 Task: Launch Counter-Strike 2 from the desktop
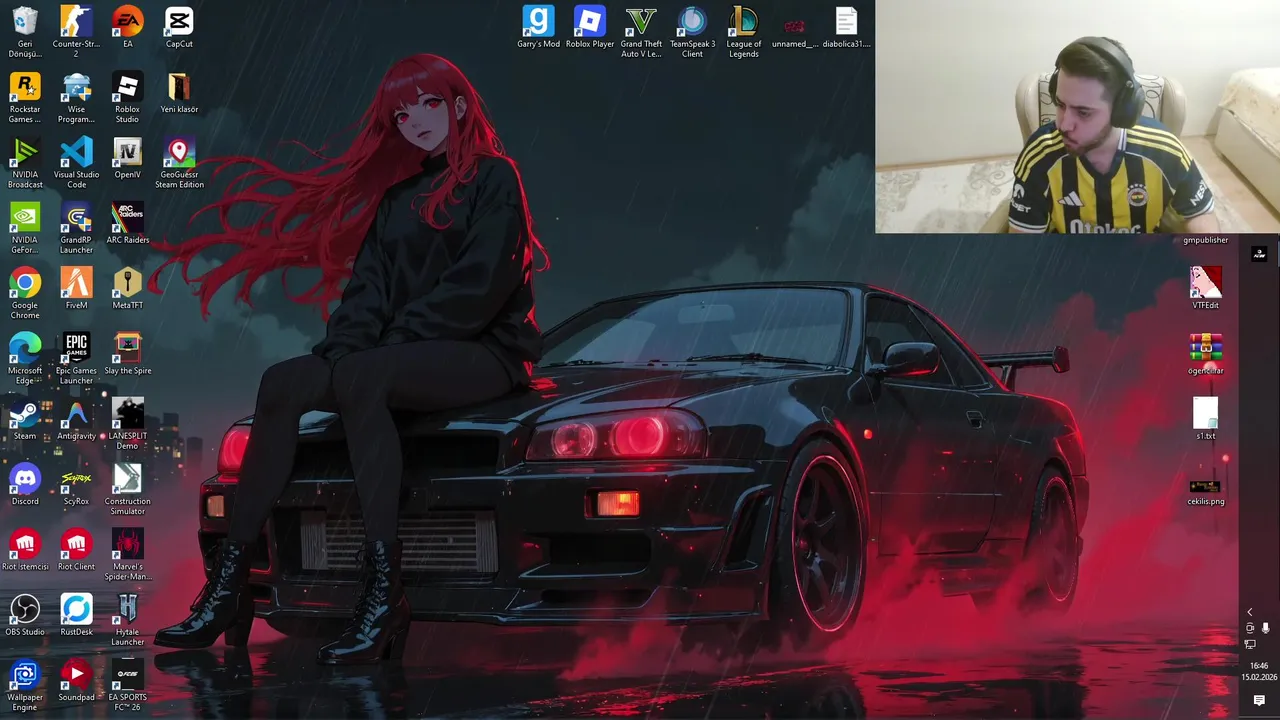click(x=76, y=32)
